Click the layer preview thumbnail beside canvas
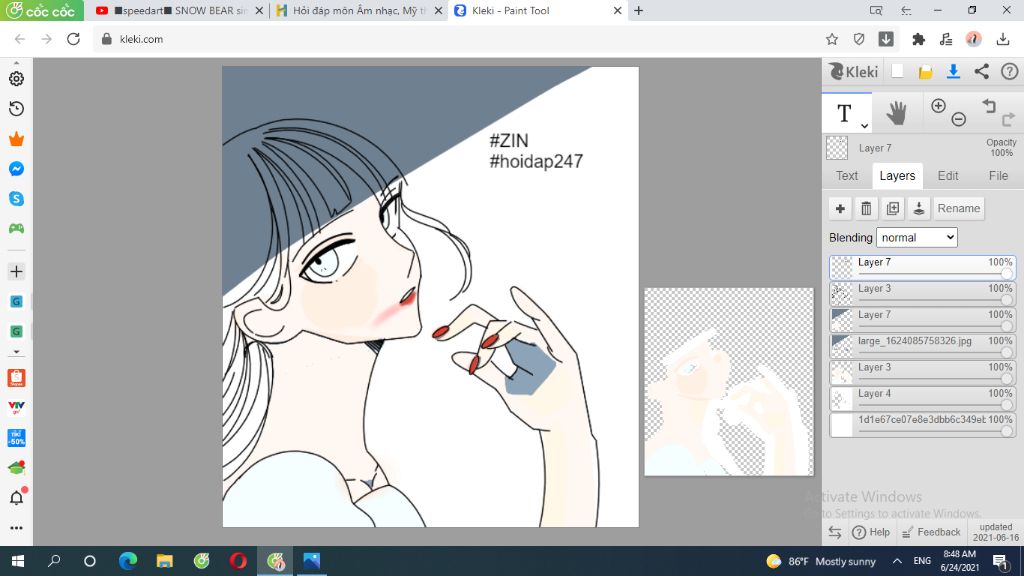This screenshot has width=1024, height=576. [729, 381]
